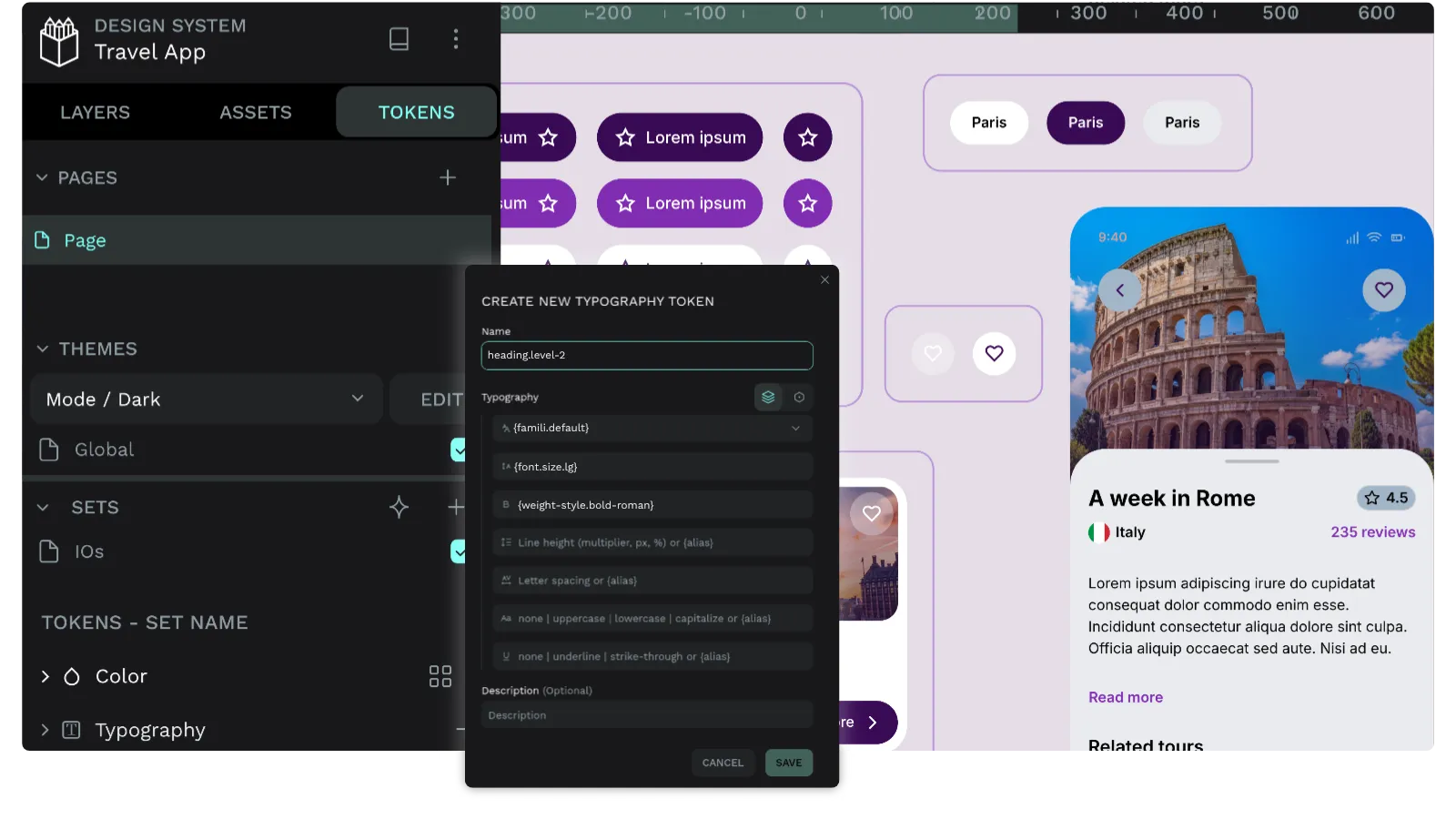Image resolution: width=1456 pixels, height=819 pixels.
Task: Add a new set with plus icon
Action: [x=456, y=507]
